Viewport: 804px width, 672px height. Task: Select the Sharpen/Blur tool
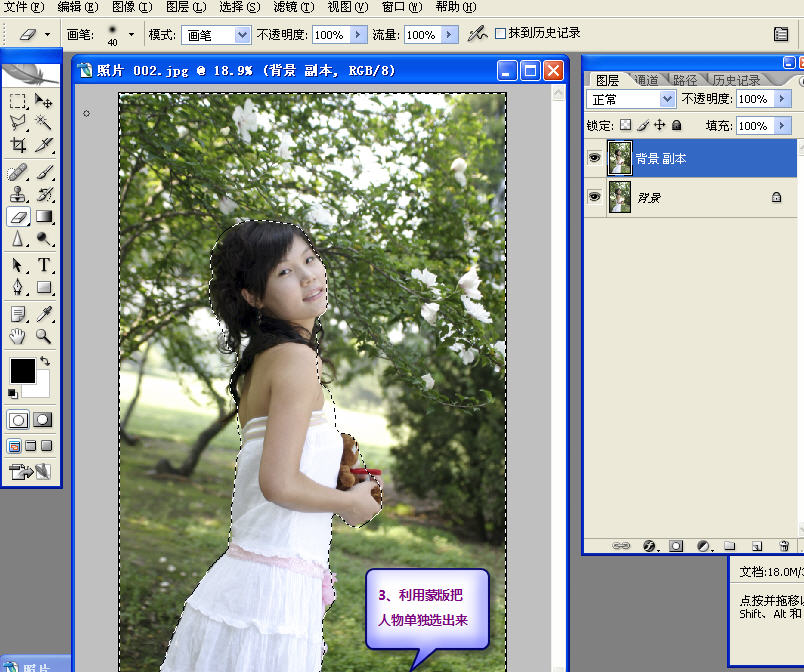(x=17, y=239)
